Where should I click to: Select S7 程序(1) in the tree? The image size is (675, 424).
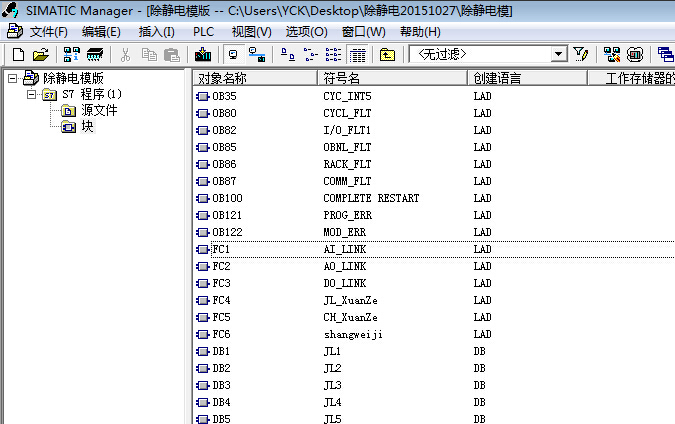[x=92, y=94]
